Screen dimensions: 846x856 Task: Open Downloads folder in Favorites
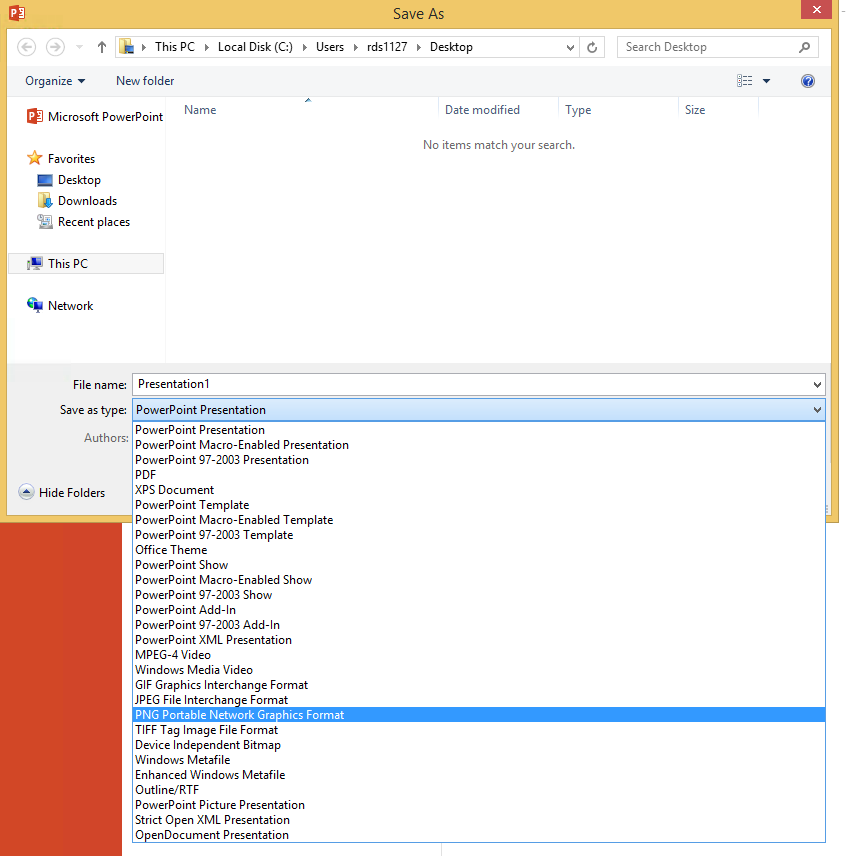coord(87,201)
